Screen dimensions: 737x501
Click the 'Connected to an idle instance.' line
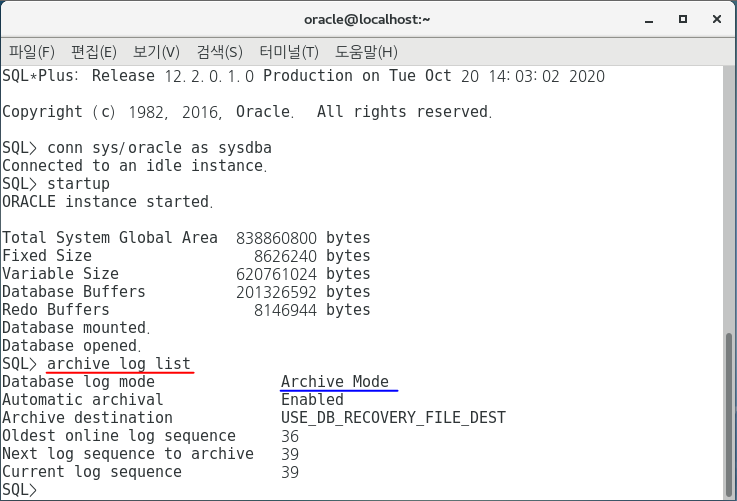(x=134, y=165)
